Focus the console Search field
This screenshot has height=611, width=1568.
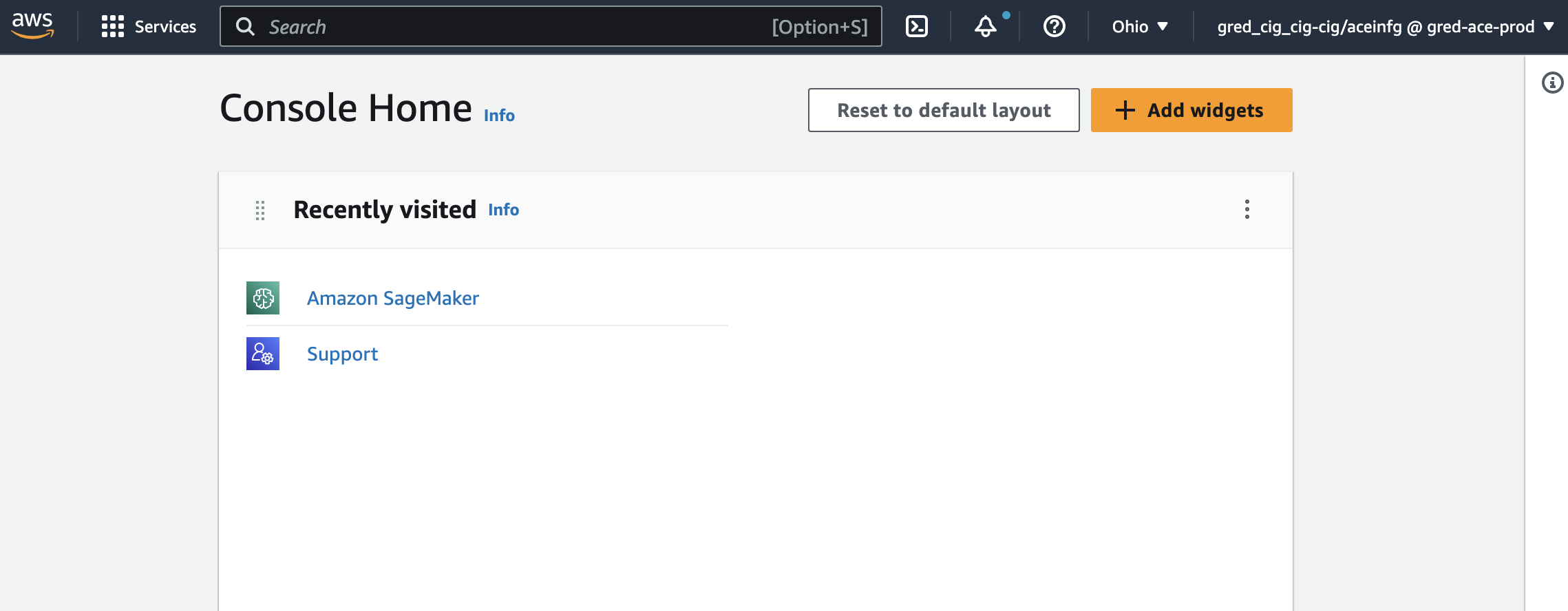[x=551, y=27]
